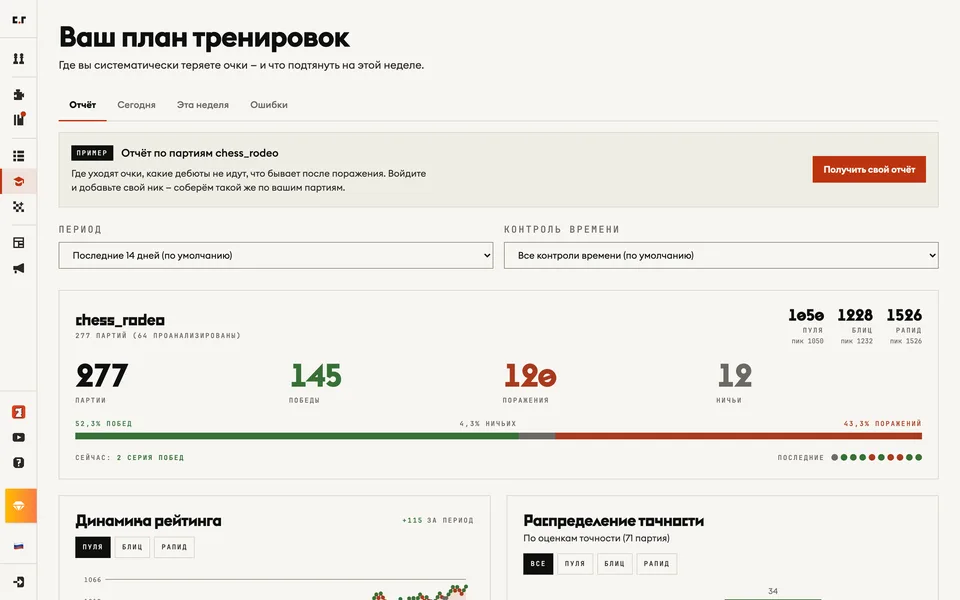Click the 2 серия побед streak text
Image resolution: width=960 pixels, height=600 pixels.
[151, 457]
